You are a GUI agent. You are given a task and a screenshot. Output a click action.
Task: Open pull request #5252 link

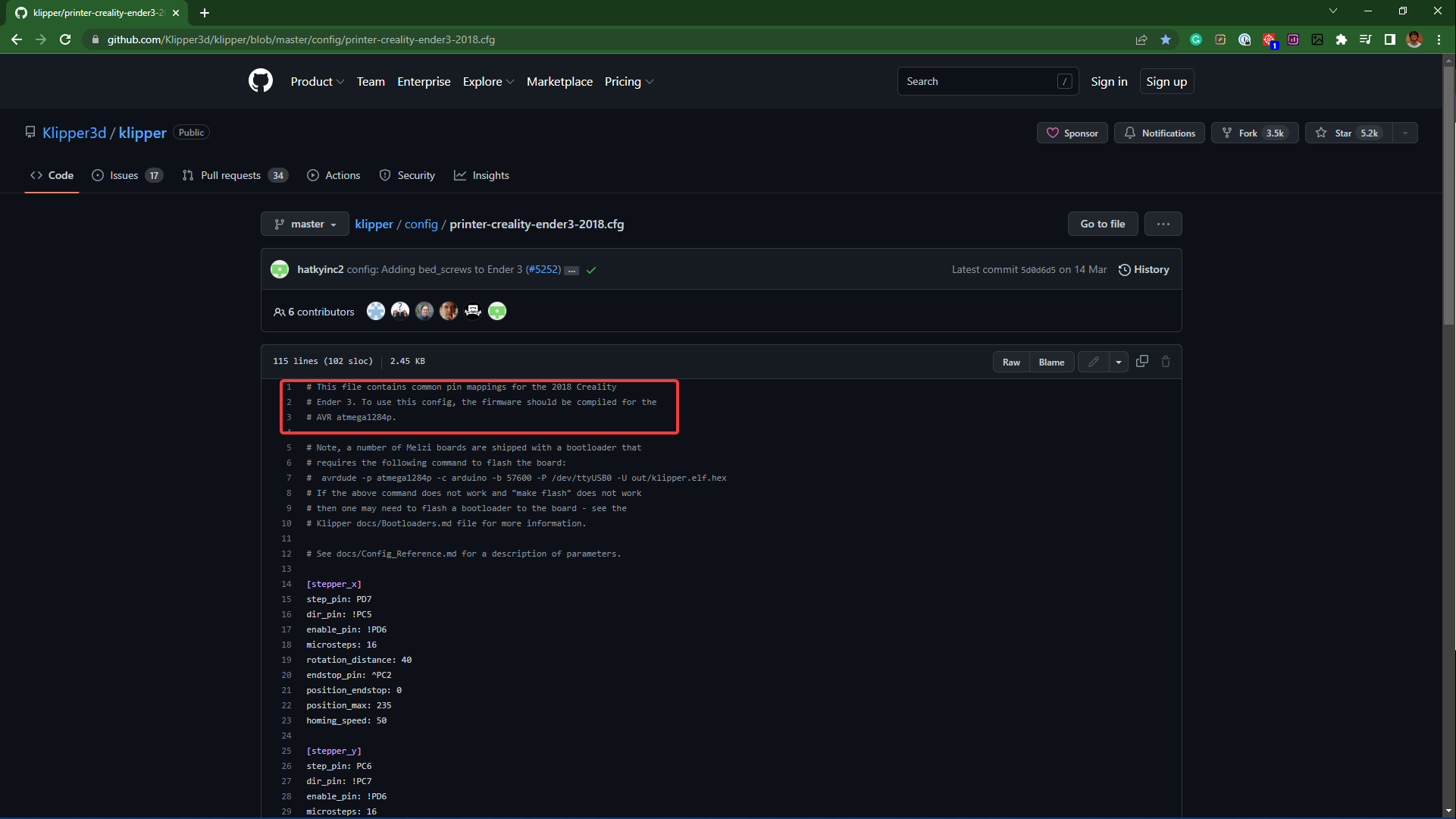pos(544,269)
